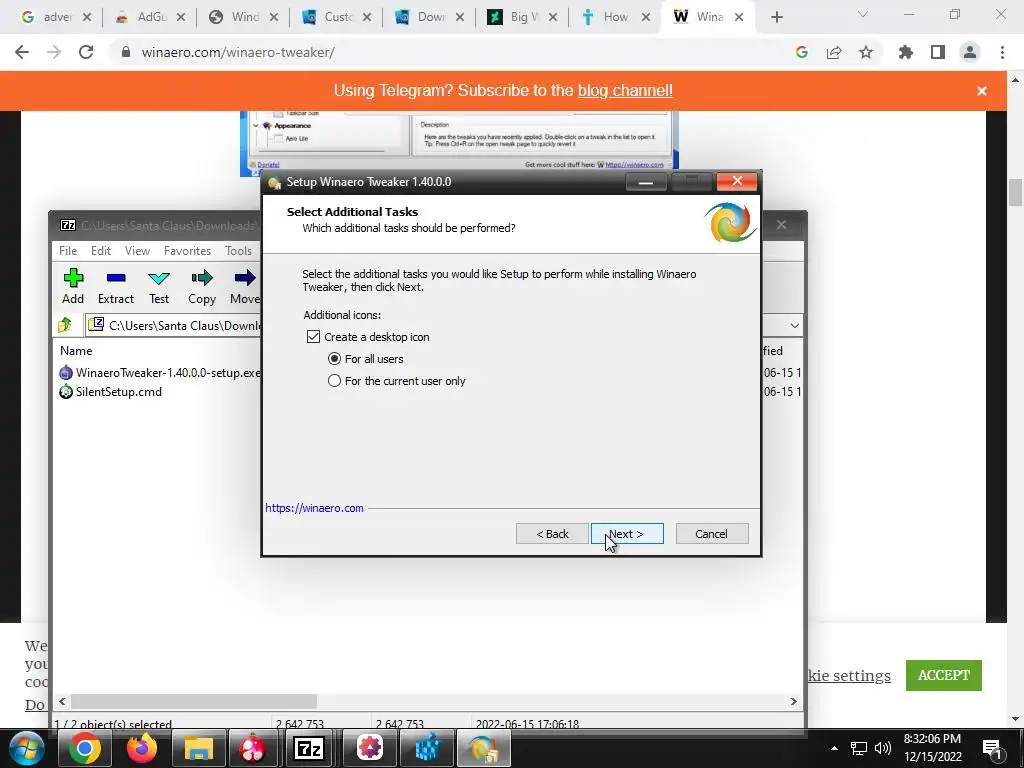Click the Chrome address bar URL
This screenshot has width=1024, height=768.
click(x=238, y=52)
